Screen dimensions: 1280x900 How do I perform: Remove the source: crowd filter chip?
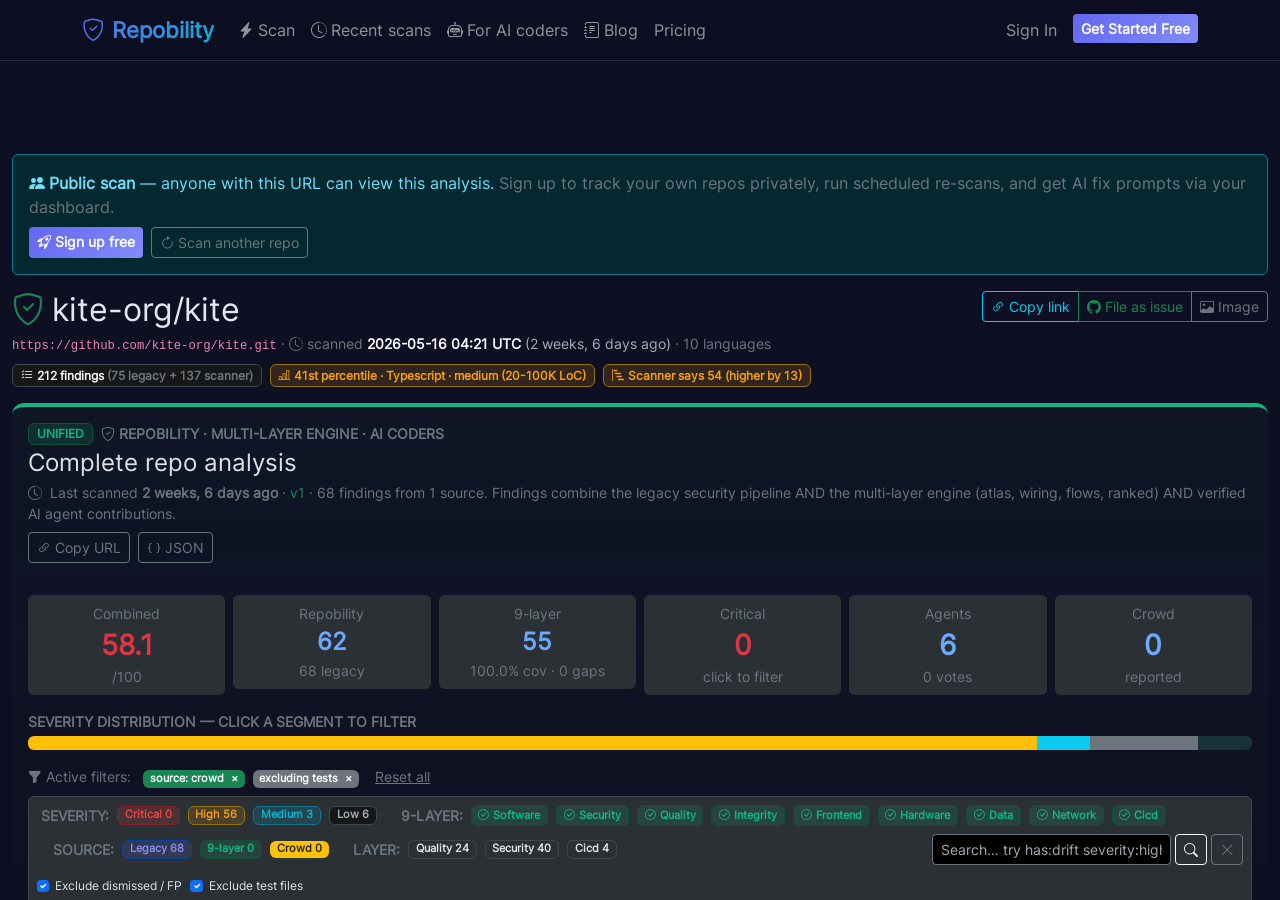click(x=235, y=778)
